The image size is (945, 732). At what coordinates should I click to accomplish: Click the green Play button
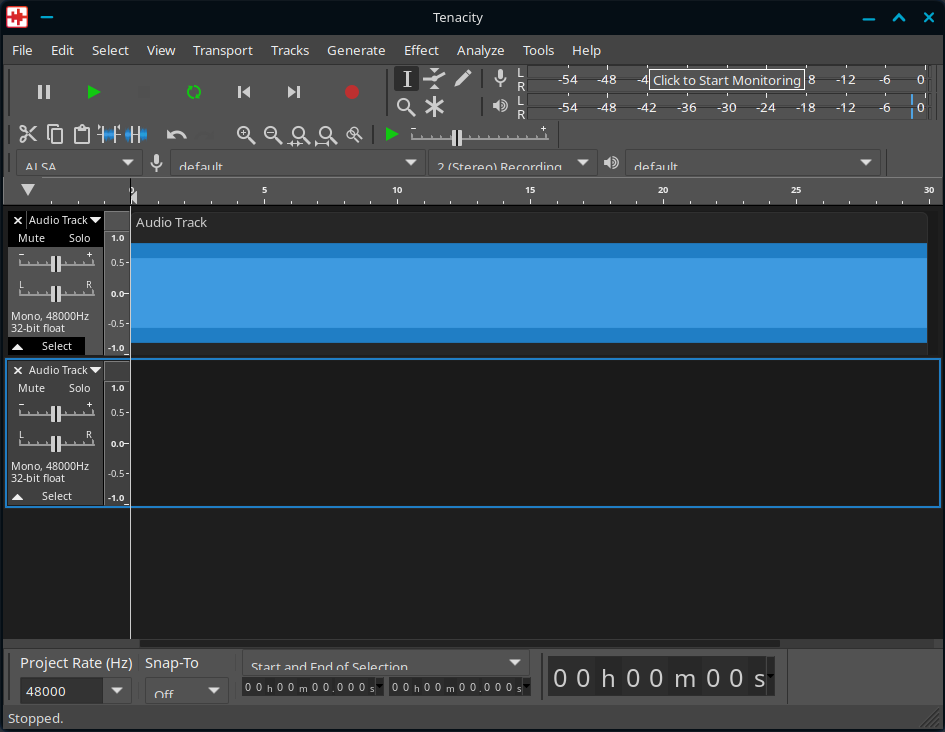click(x=93, y=92)
